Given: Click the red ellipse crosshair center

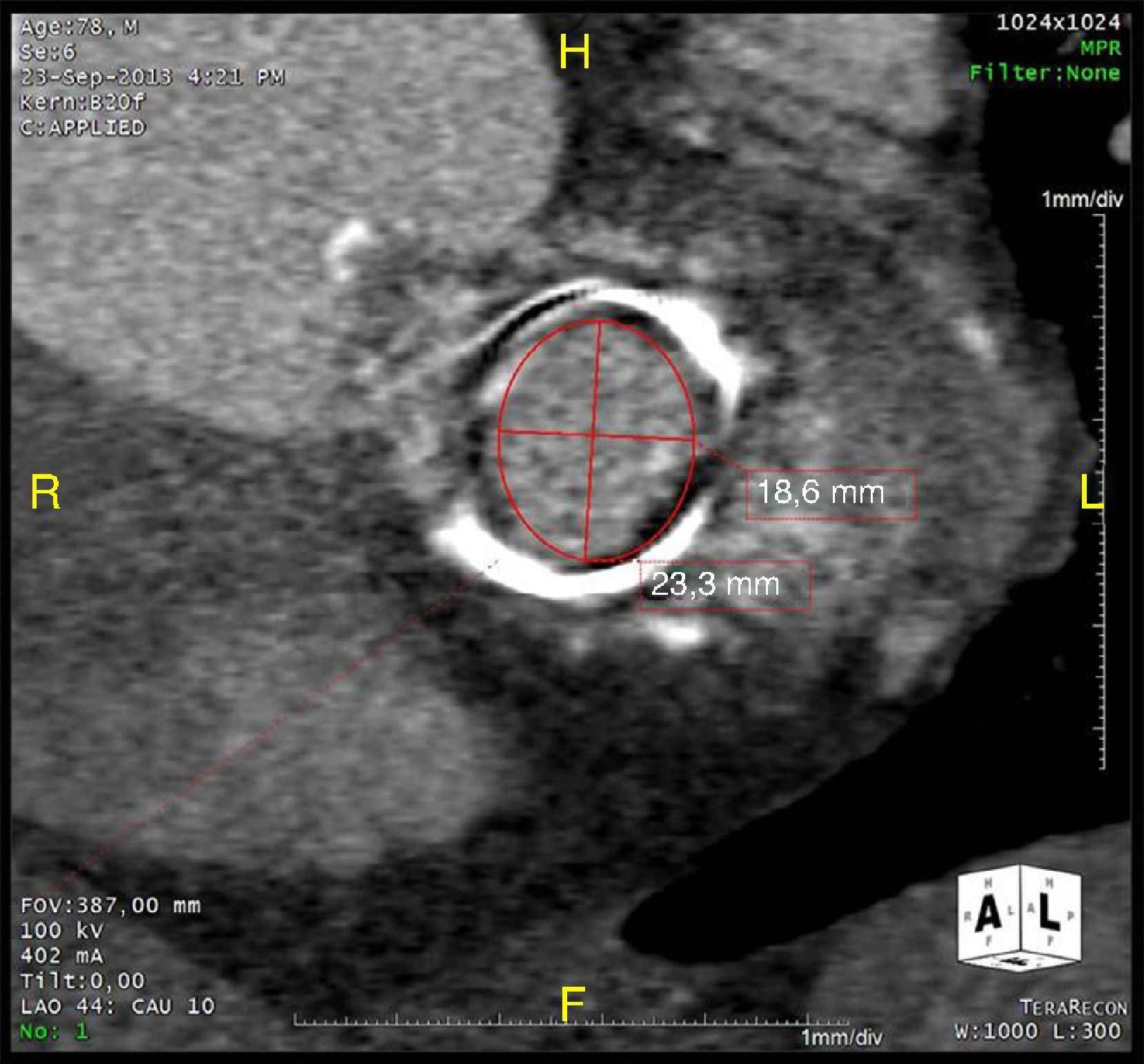Looking at the screenshot, I should point(594,435).
